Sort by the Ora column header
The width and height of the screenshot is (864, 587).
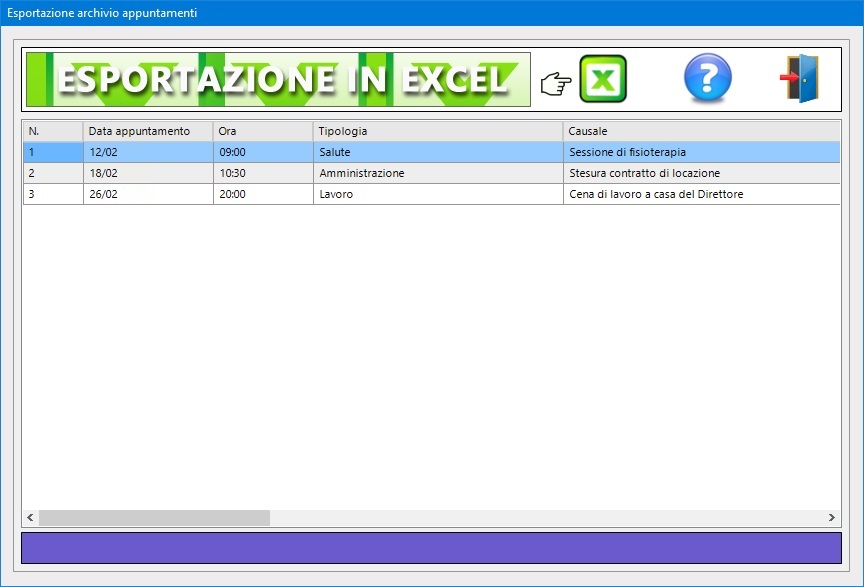(x=263, y=131)
